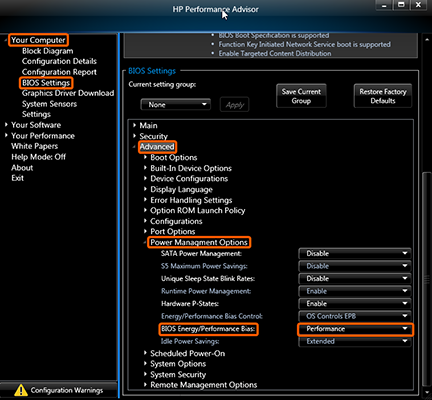Click Restore Factory Defaults button
Image resolution: width=432 pixels, height=400 pixels.
[x=383, y=96]
